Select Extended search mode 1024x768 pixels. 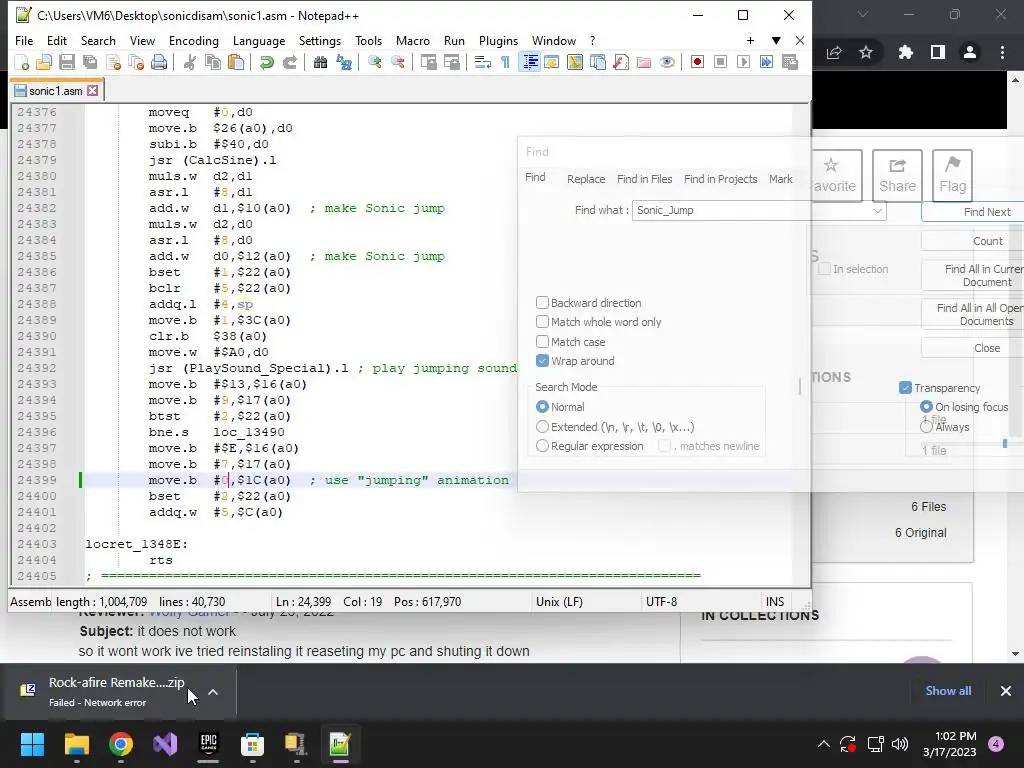[x=542, y=426]
